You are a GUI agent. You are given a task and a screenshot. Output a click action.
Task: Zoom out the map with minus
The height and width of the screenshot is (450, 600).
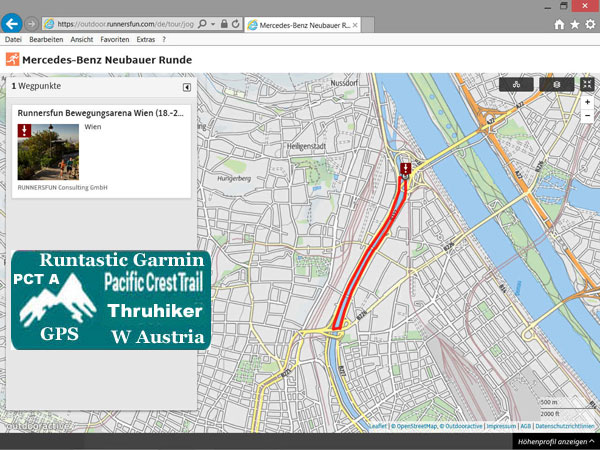[x=587, y=116]
